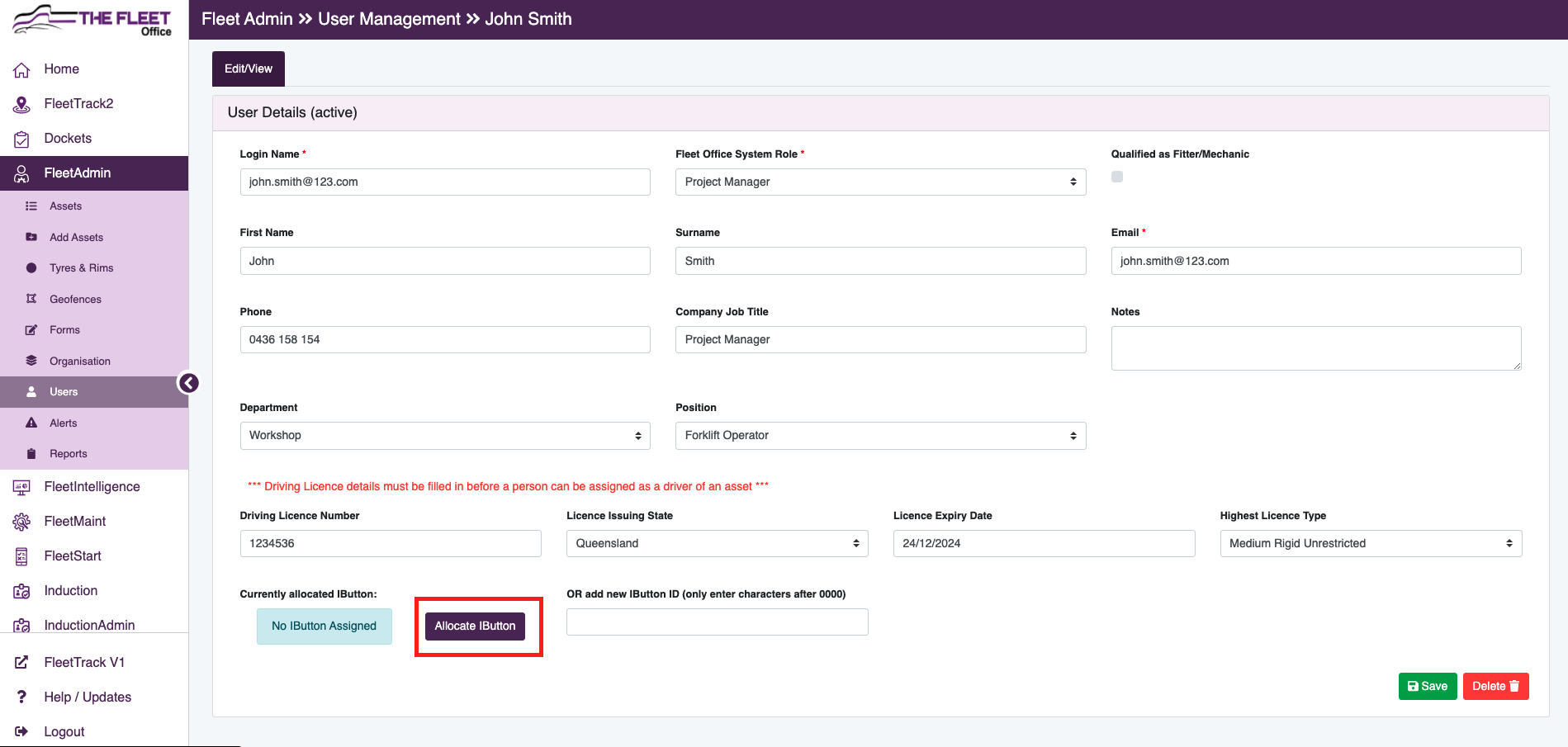Click The Fleet Office logo
1568x747 pixels.
[92, 21]
